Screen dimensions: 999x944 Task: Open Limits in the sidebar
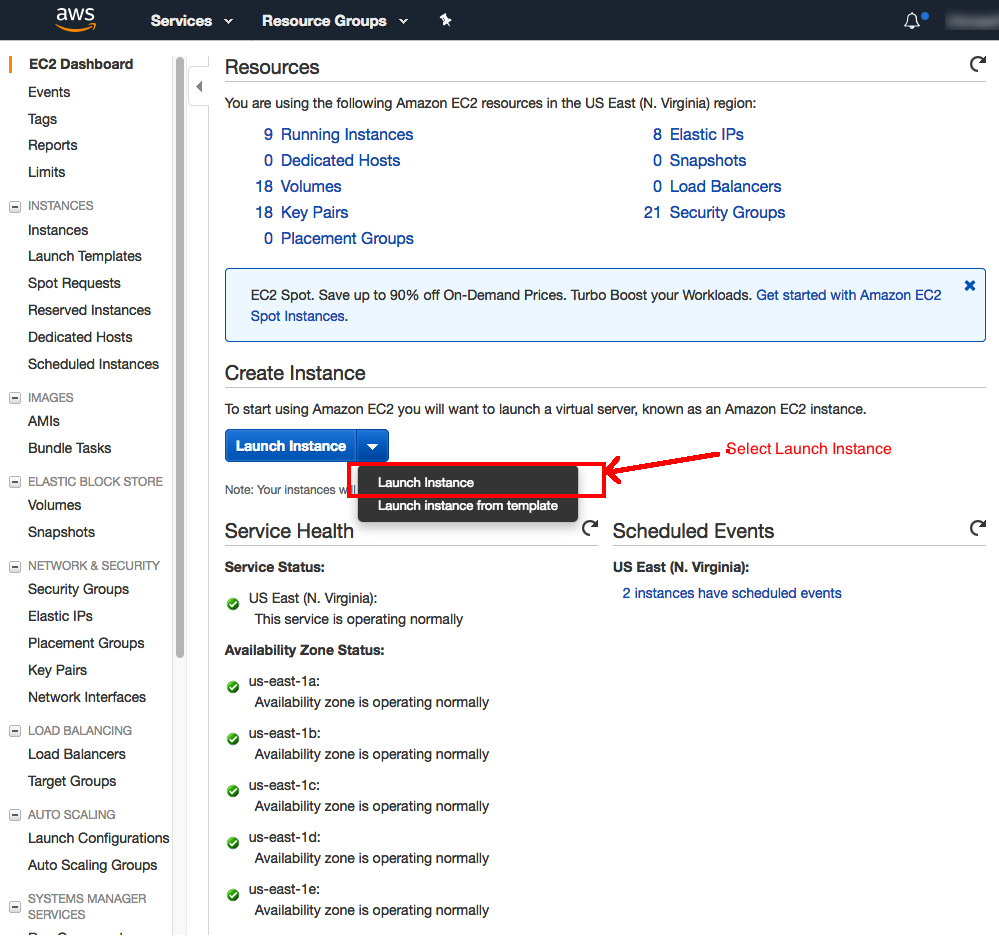click(47, 172)
